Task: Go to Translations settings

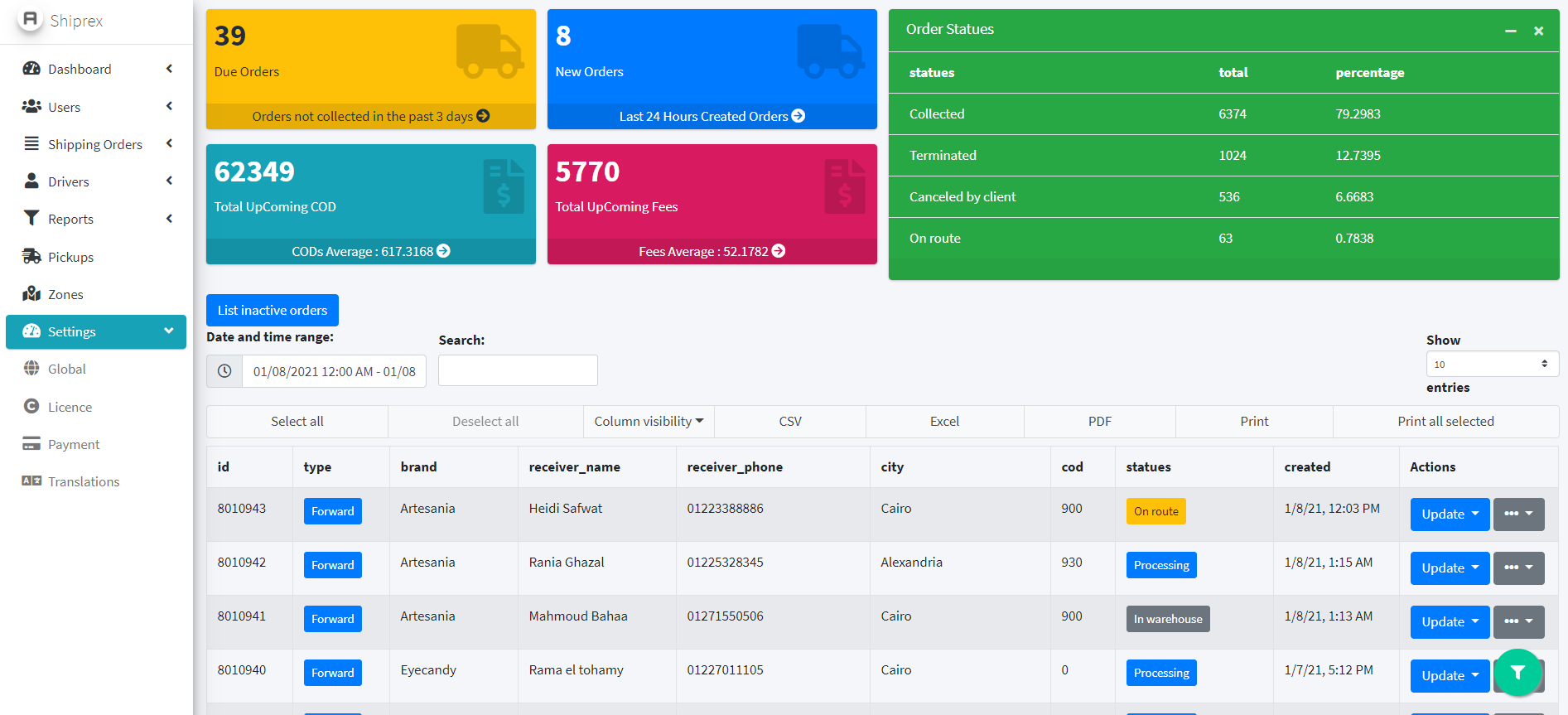Action: pyautogui.click(x=96, y=481)
